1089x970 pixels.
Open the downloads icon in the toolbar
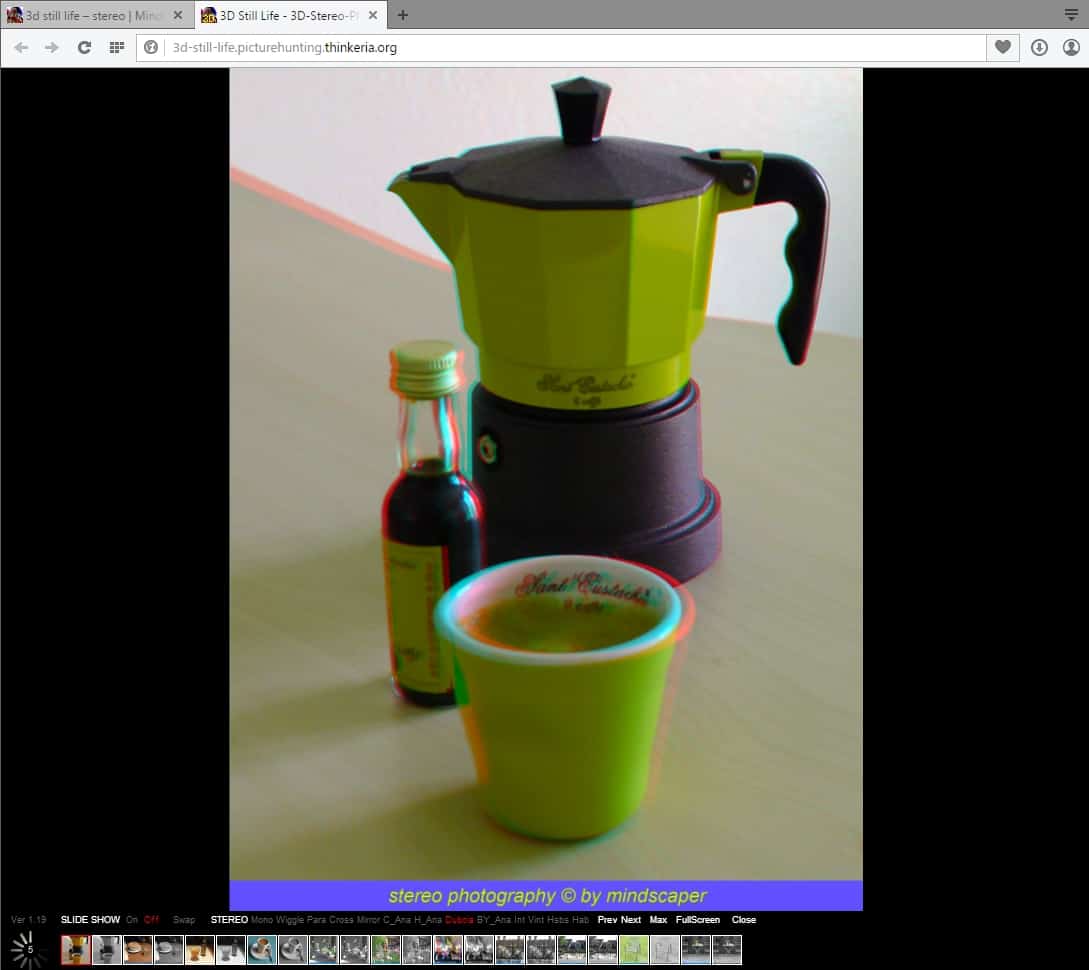1039,47
